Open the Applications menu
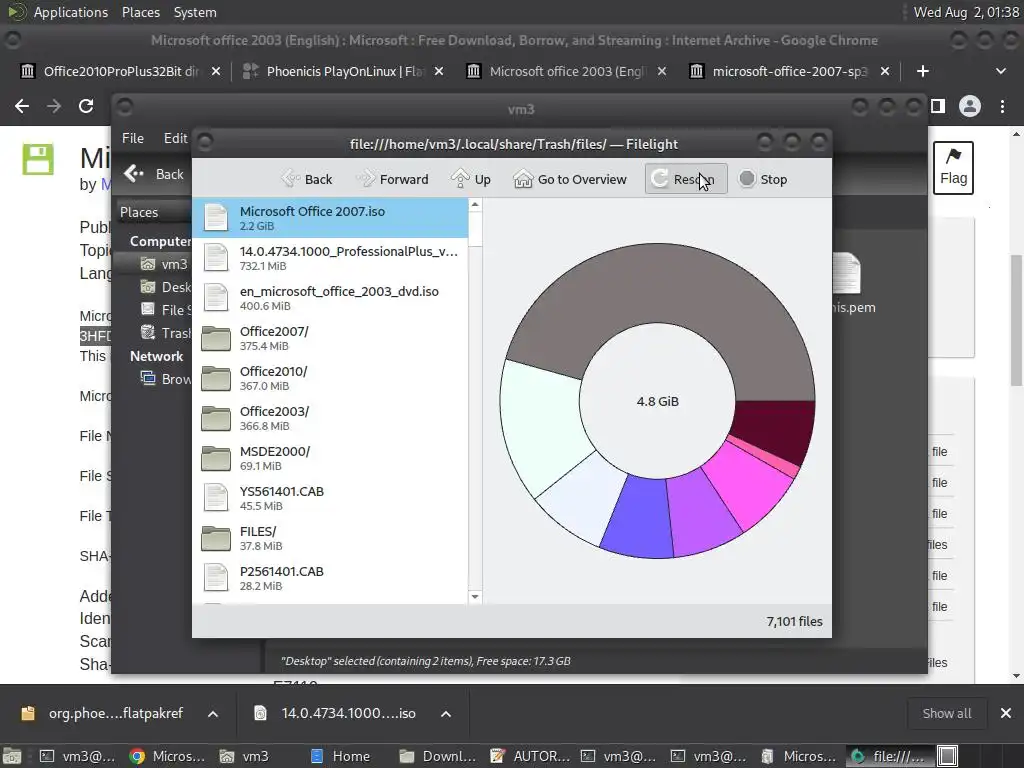This screenshot has height=768, width=1024. click(x=71, y=12)
